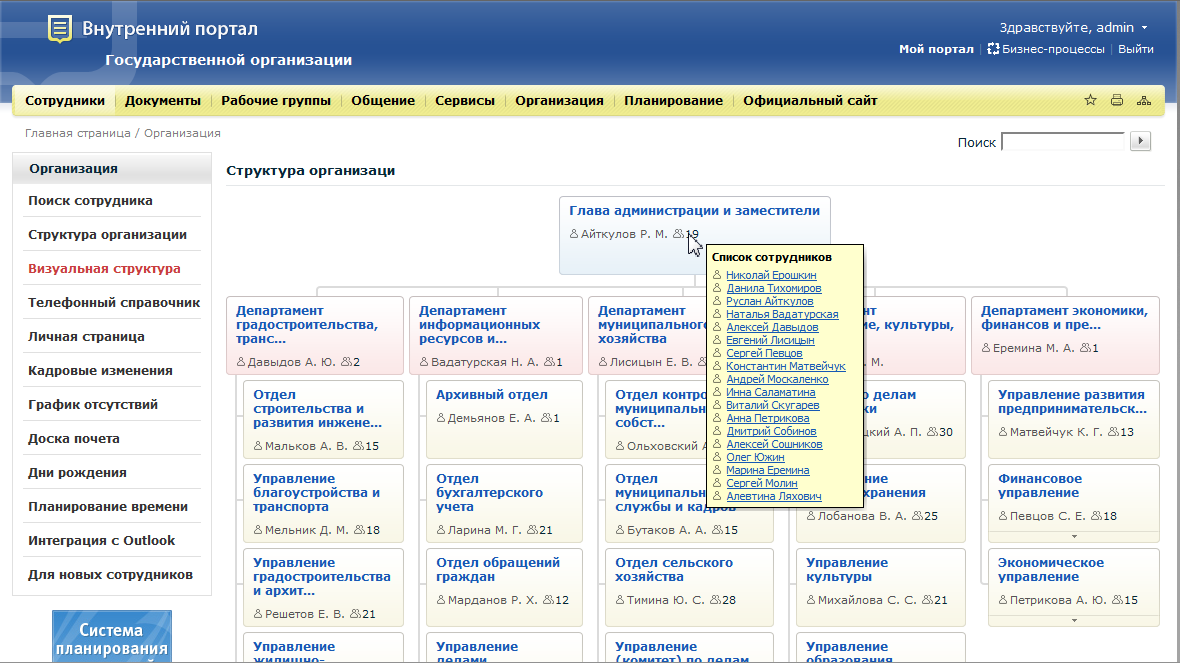Click the Поиск search input field
Viewport: 1180px width, 663px height.
1063,142
